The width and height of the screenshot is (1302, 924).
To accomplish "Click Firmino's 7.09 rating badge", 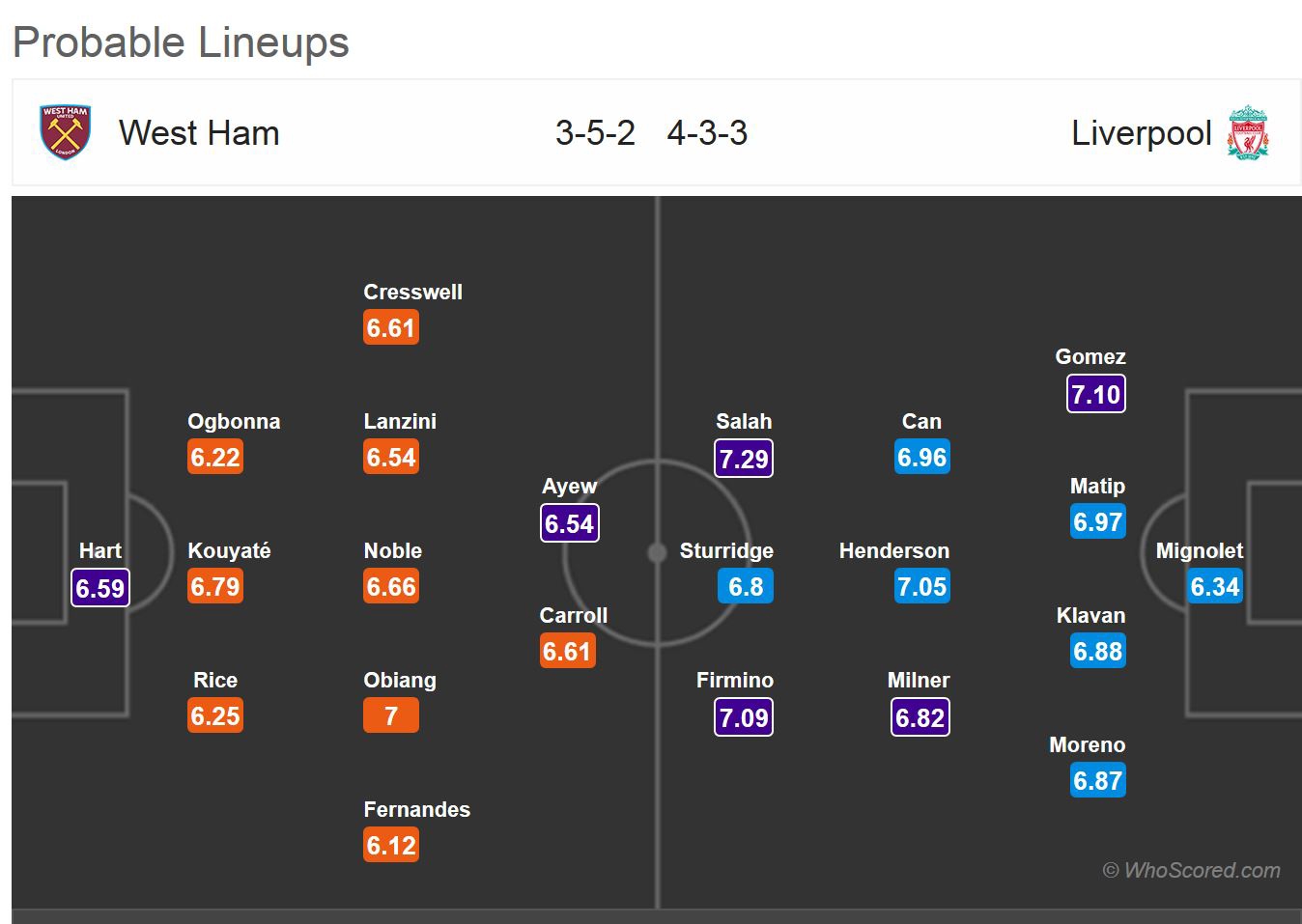I will 744,717.
